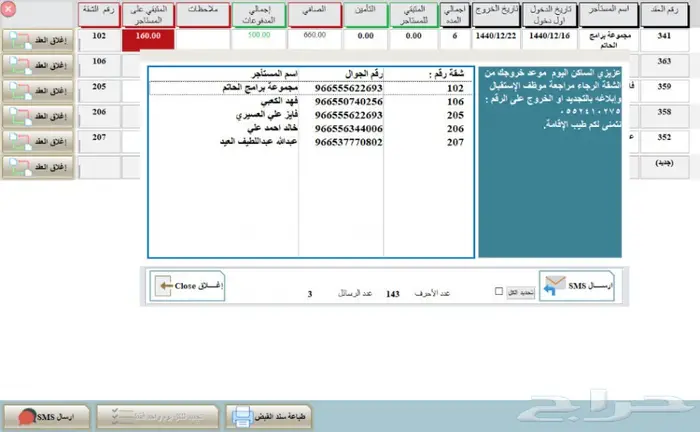Image resolution: width=700 pixels, height=432 pixels.
Task: Click mobile number 966537770802
Action: pos(349,142)
